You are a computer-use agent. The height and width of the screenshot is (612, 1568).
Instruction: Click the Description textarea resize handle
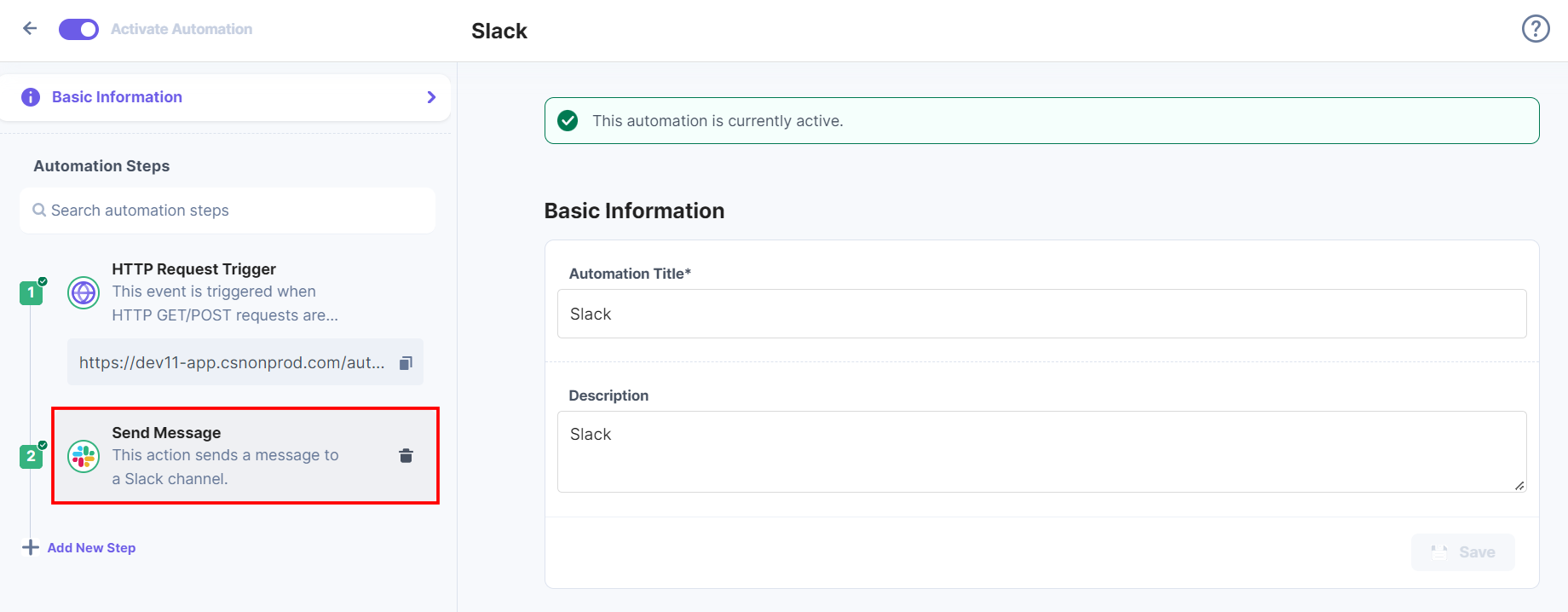pyautogui.click(x=1519, y=486)
